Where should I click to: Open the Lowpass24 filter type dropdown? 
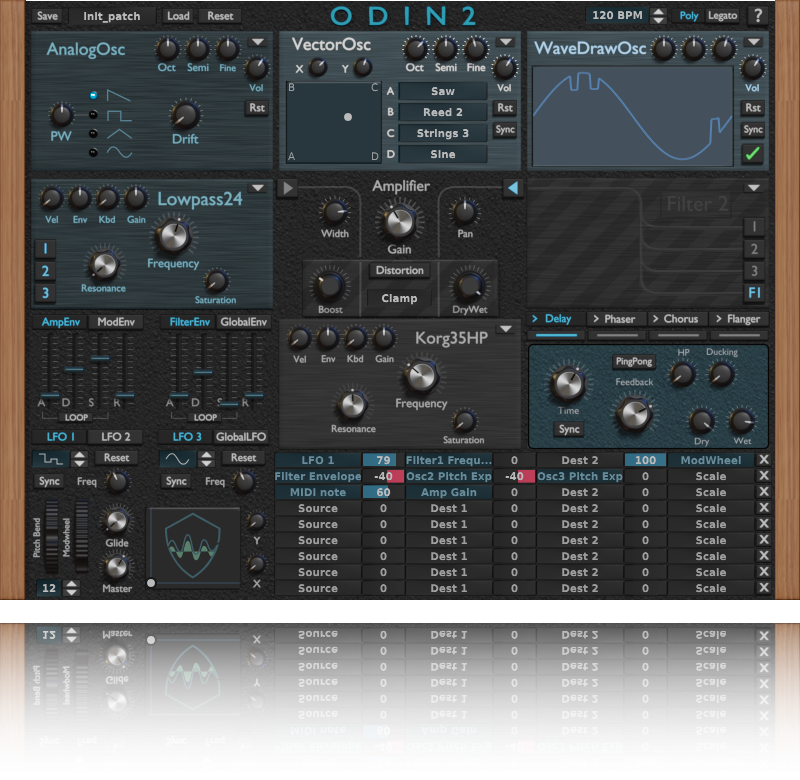click(x=258, y=188)
